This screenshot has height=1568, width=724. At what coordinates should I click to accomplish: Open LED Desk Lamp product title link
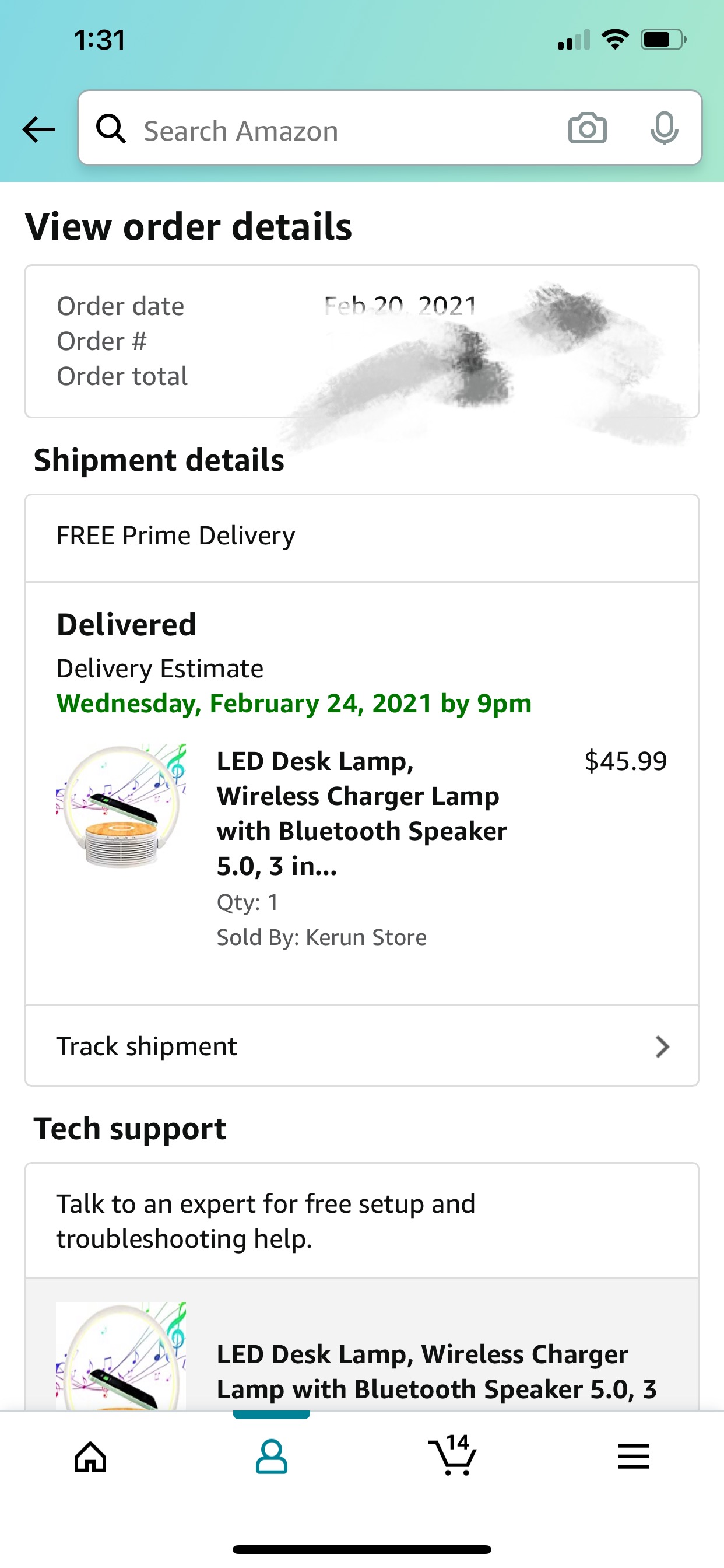click(363, 813)
